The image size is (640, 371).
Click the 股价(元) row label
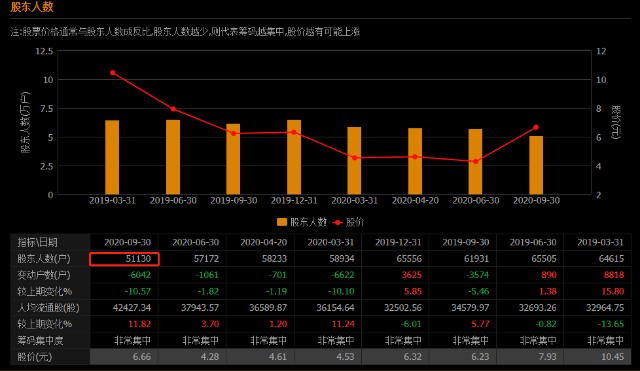pyautogui.click(x=34, y=357)
